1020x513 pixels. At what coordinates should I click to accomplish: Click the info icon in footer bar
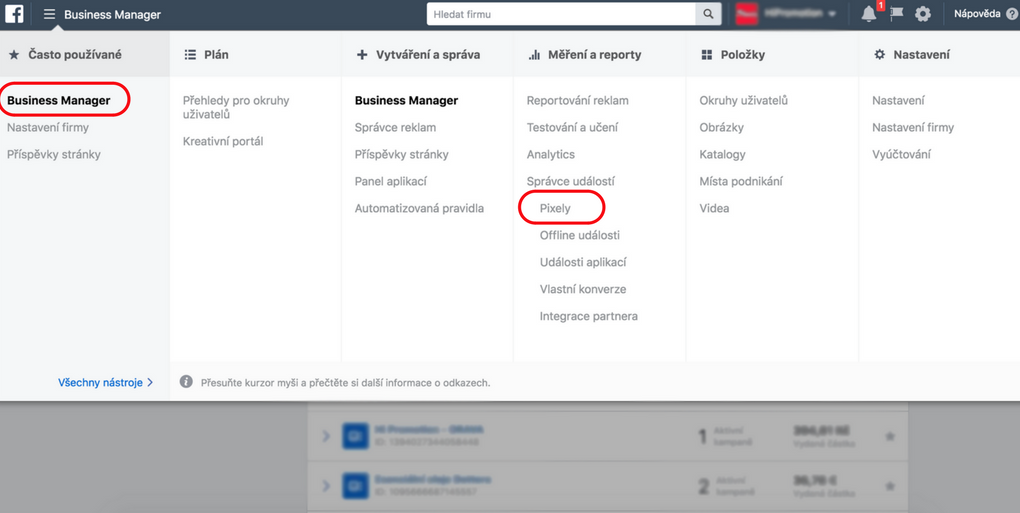click(x=186, y=382)
